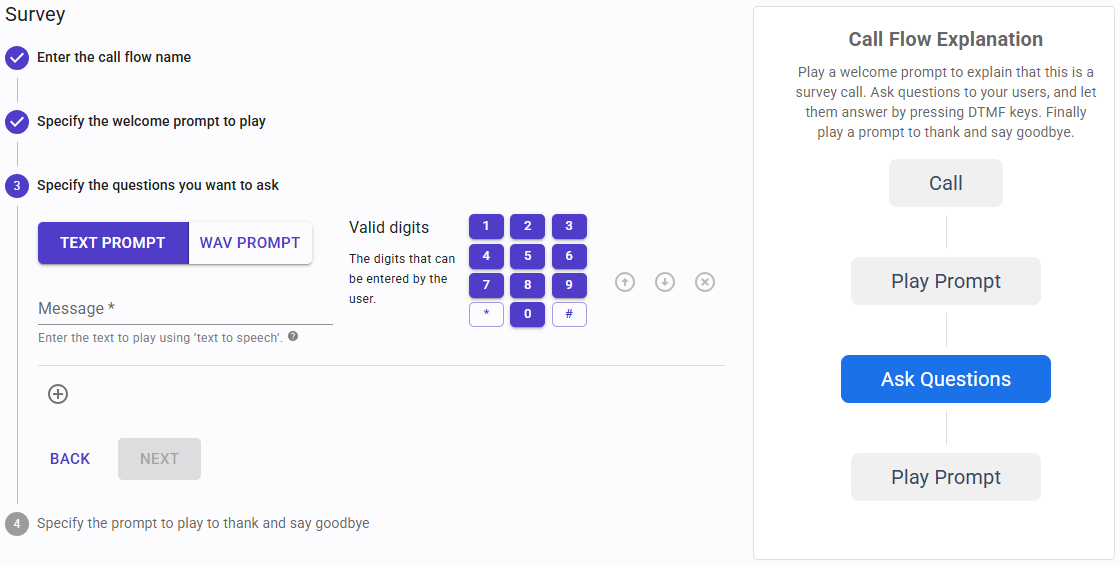Viewport: 1120px width, 566px height.
Task: Click the Message text input field
Action: (x=185, y=308)
